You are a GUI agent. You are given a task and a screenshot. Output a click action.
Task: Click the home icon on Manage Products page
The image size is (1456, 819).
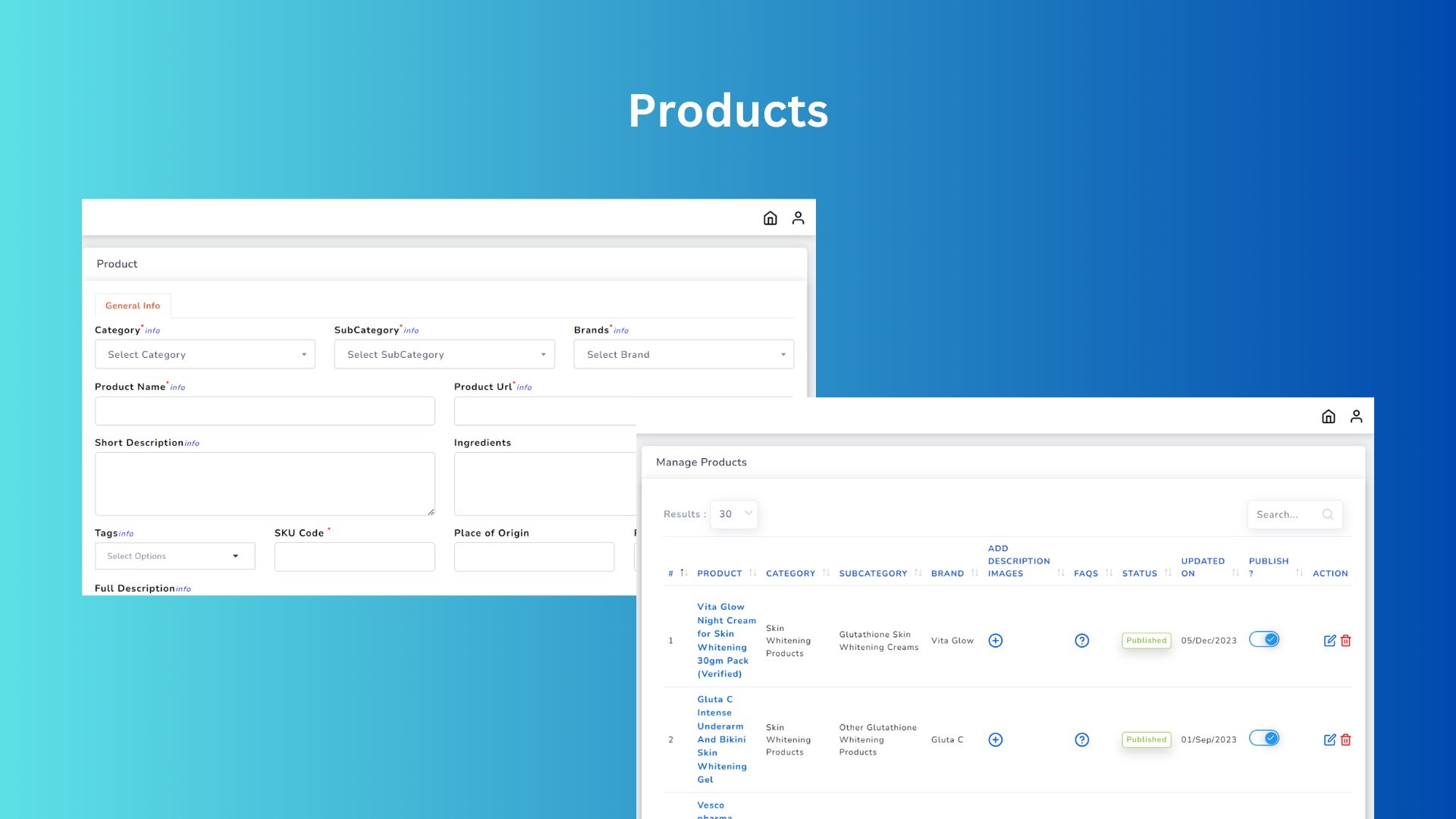point(1328,416)
